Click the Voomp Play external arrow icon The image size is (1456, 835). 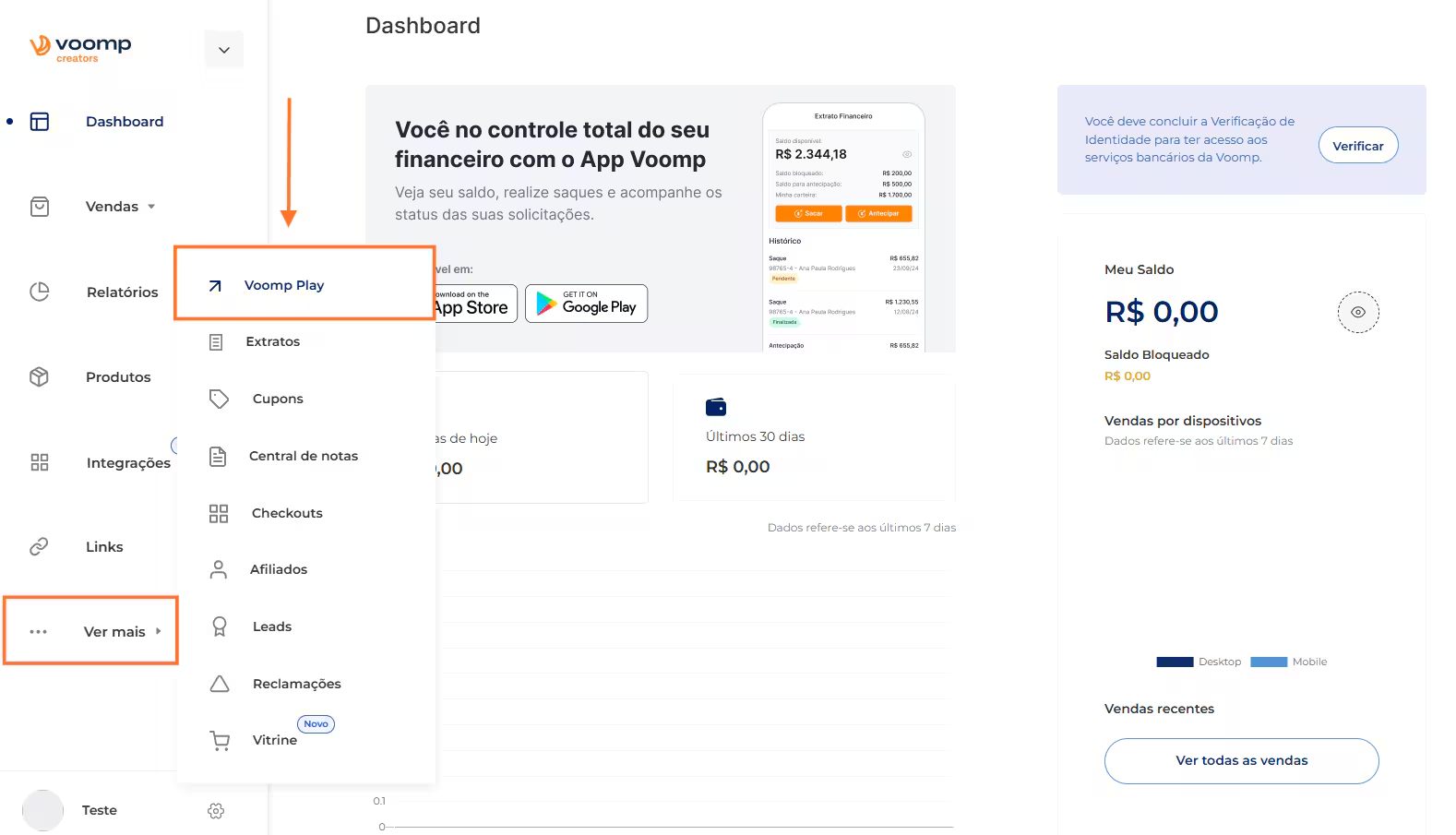(215, 286)
